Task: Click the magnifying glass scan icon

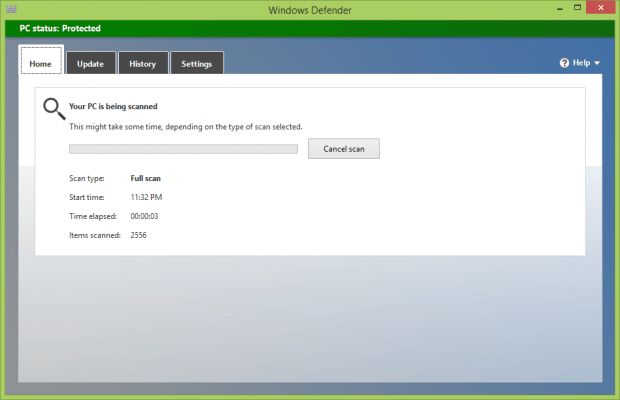Action: tap(54, 109)
